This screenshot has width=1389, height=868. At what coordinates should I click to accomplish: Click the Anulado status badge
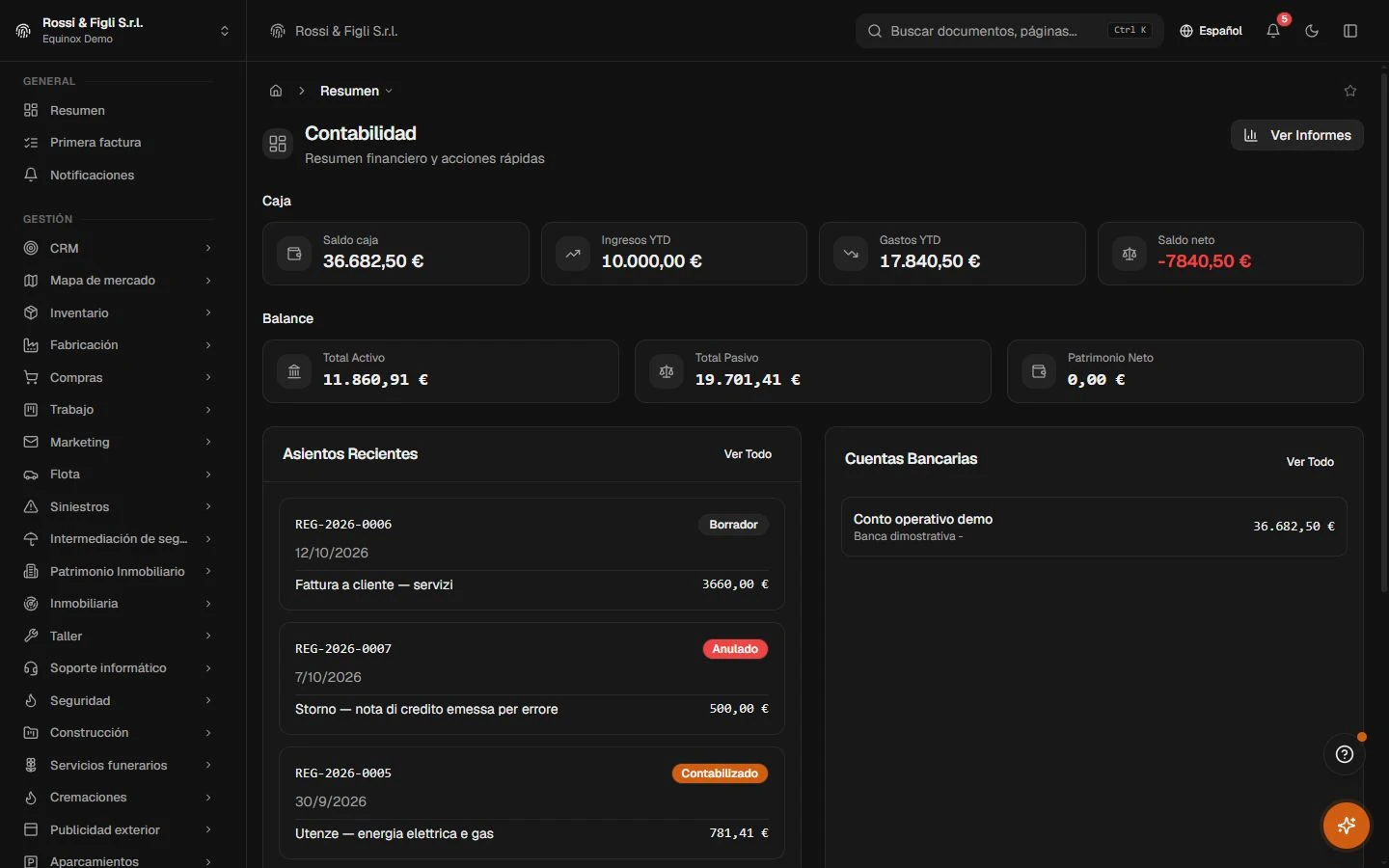pyautogui.click(x=735, y=649)
